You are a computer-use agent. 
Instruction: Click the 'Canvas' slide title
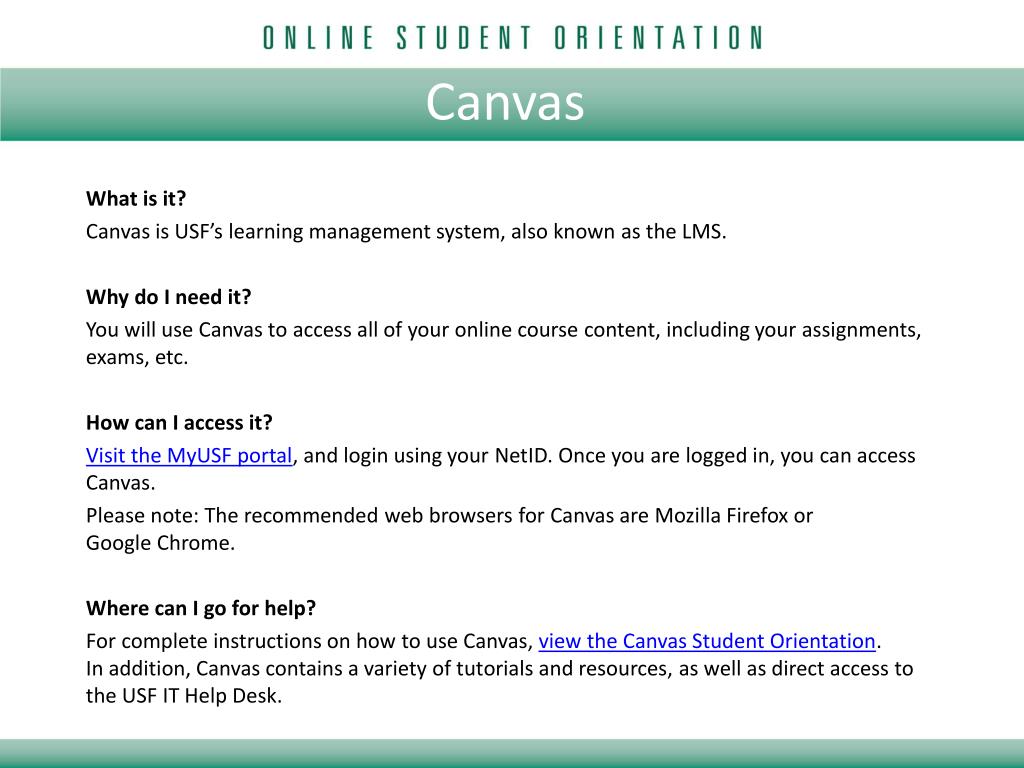[x=505, y=102]
